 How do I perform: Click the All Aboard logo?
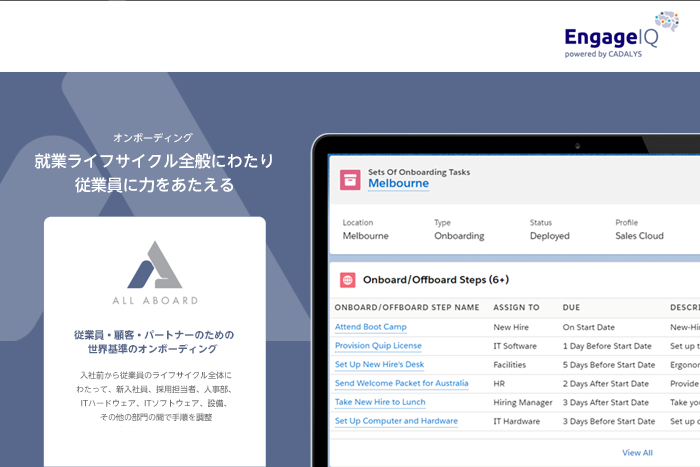[x=154, y=271]
